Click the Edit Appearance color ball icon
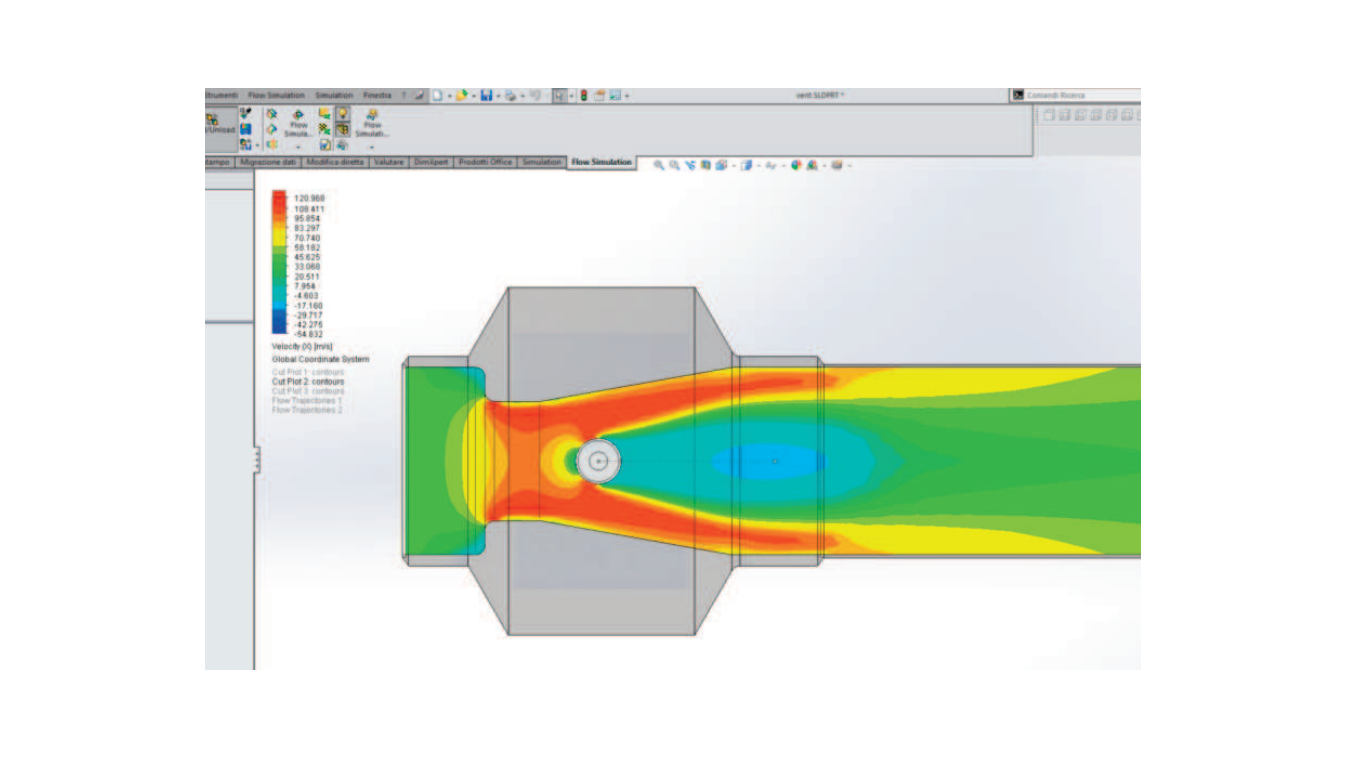 (796, 165)
